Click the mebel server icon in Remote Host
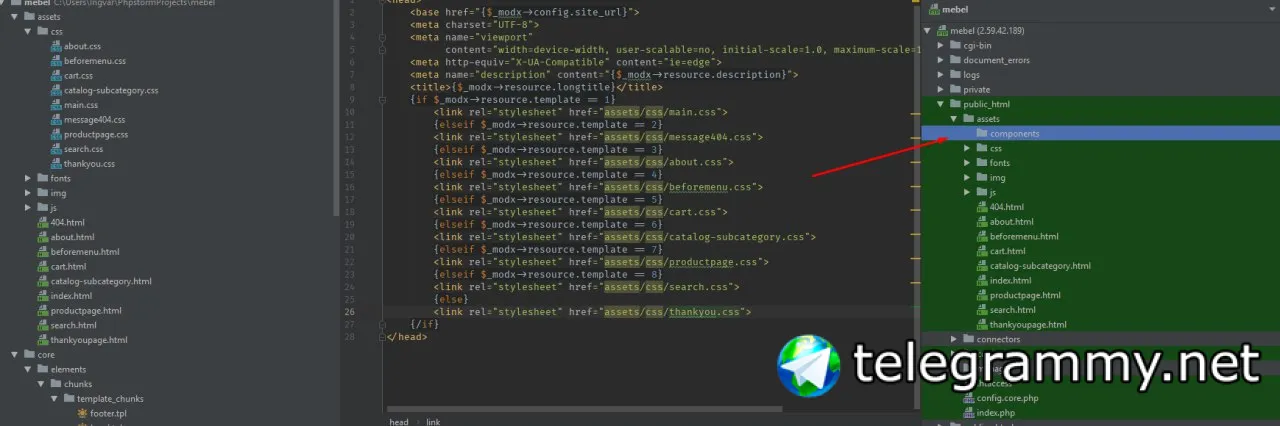The image size is (1280, 426). [942, 31]
